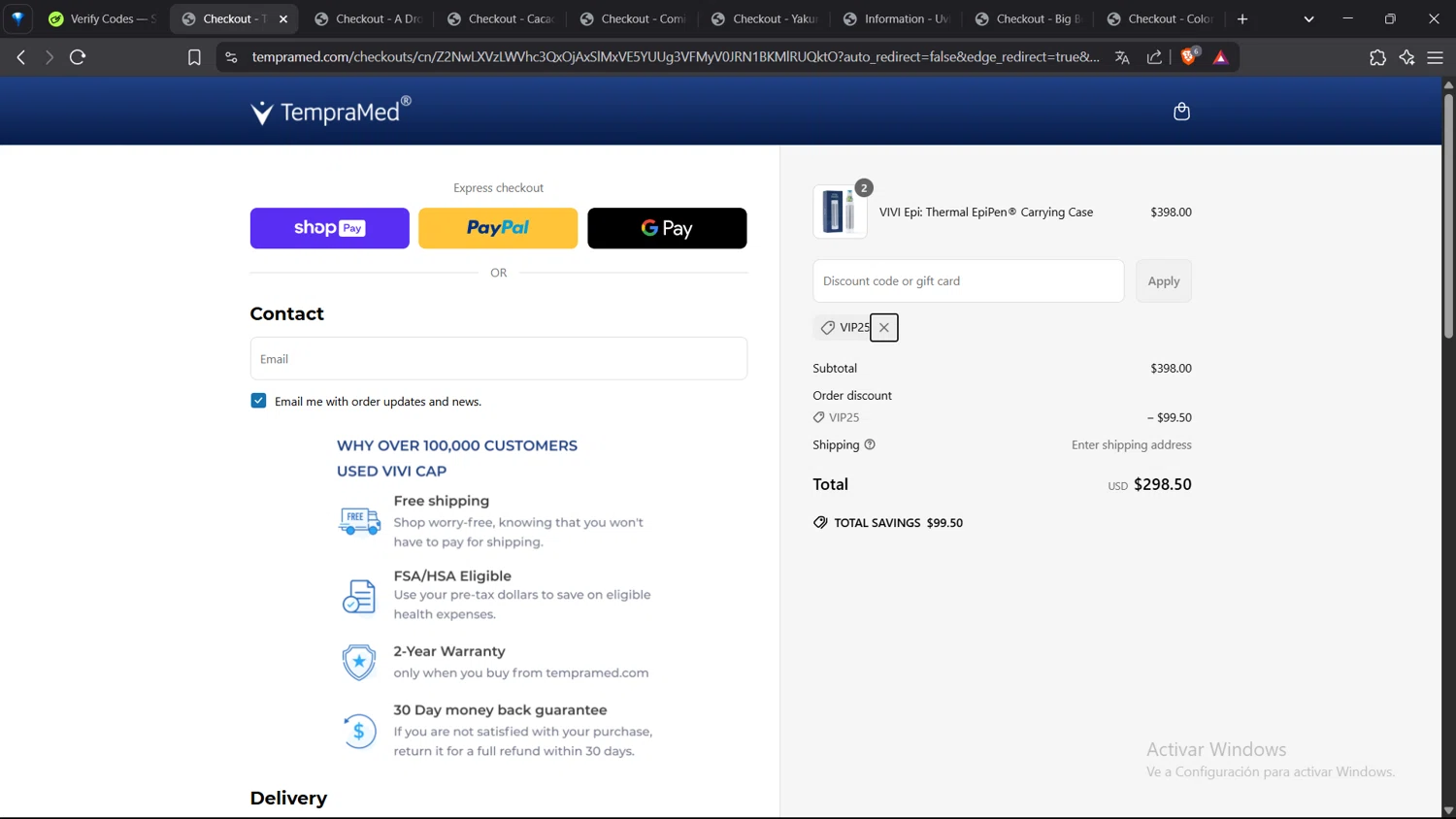This screenshot has width=1456, height=819.
Task: Click the 2-Year Warranty shield icon
Action: pyautogui.click(x=359, y=662)
